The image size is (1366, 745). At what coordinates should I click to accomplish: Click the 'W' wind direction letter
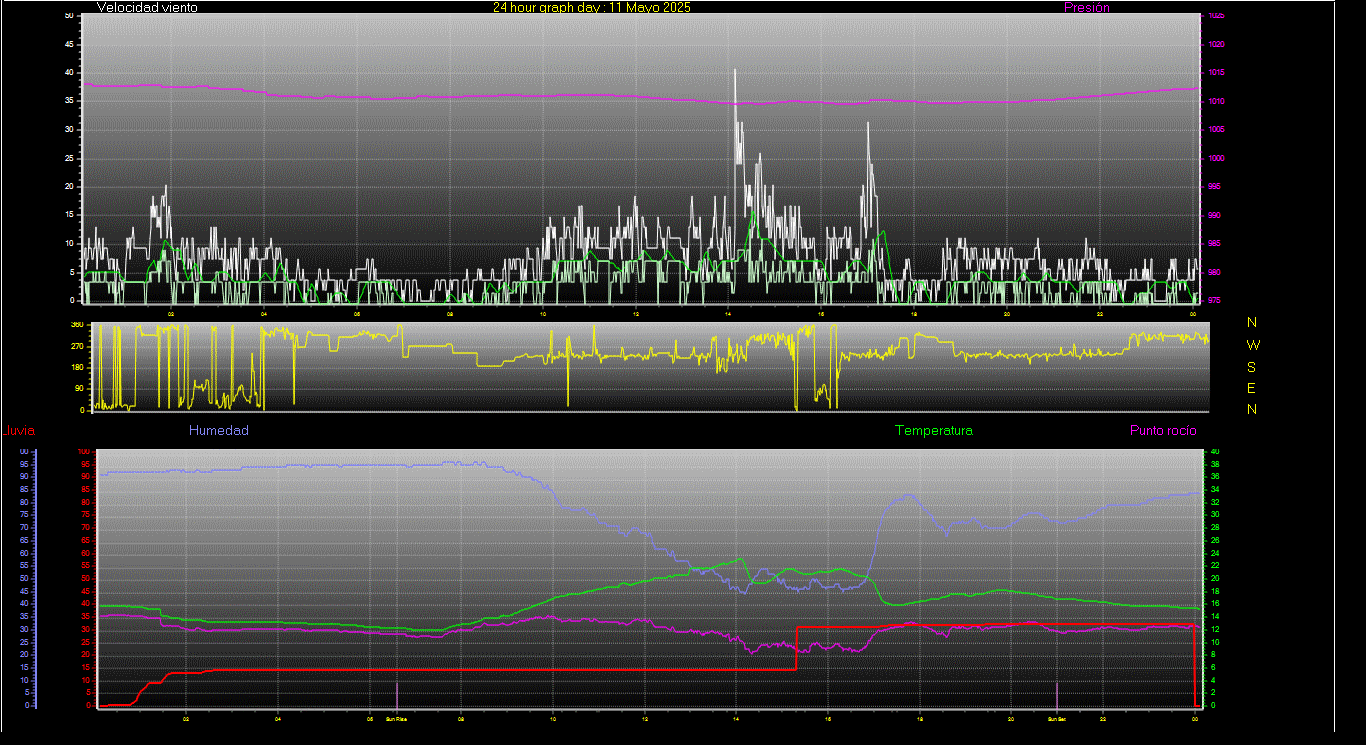tap(1253, 344)
